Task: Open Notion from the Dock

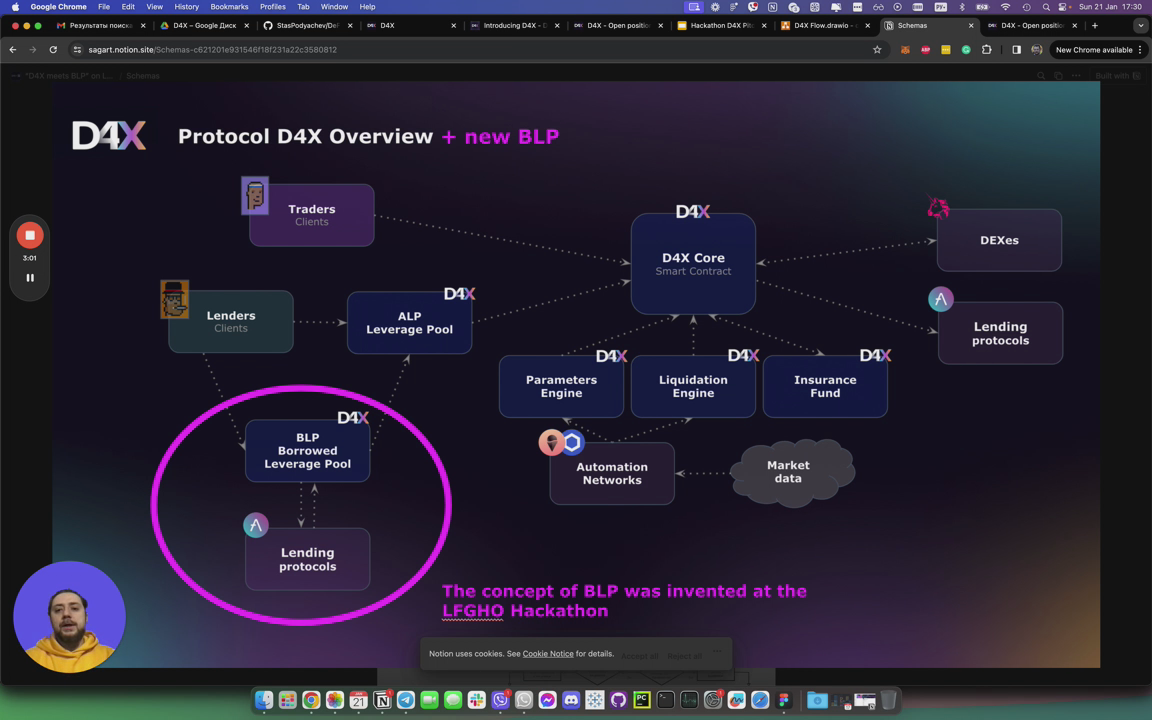Action: 382,700
